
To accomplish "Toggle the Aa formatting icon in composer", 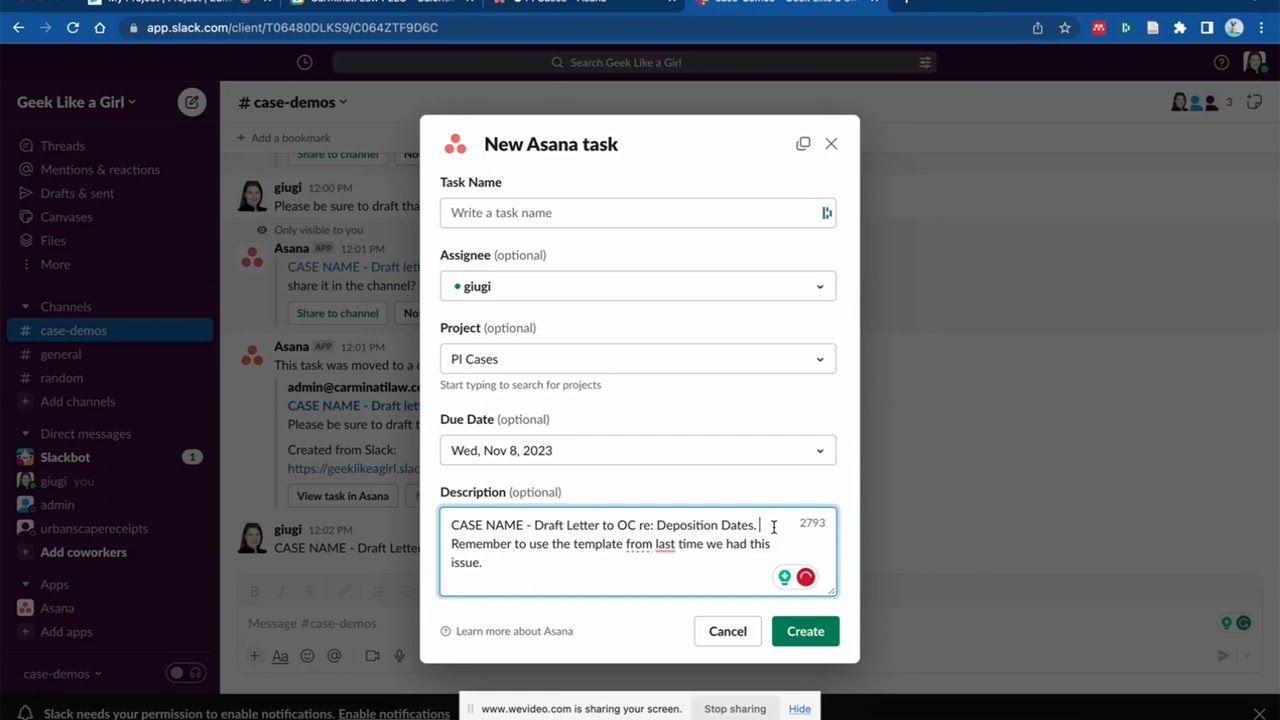I will 280,656.
